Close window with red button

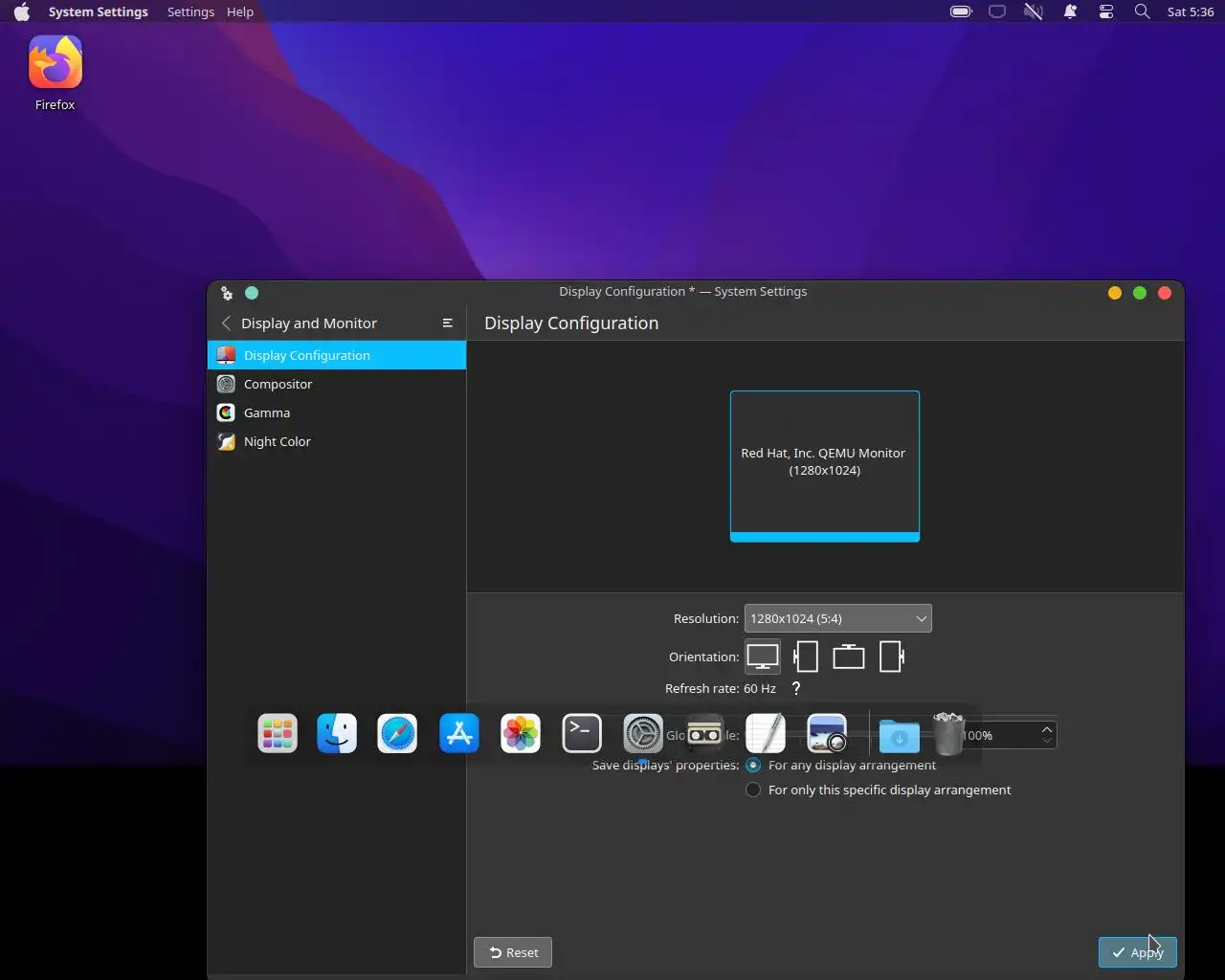[x=1165, y=293]
